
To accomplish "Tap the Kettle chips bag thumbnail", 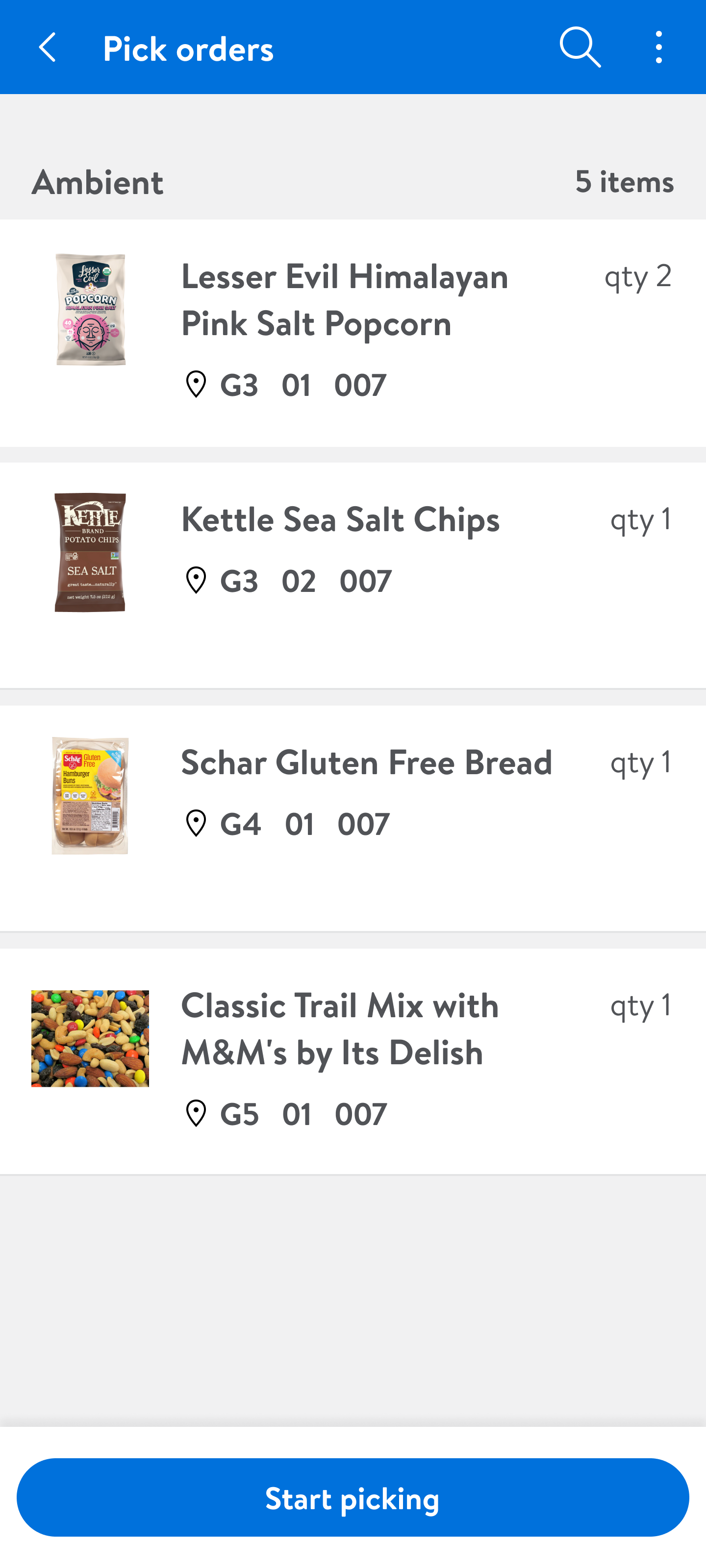I will click(90, 552).
